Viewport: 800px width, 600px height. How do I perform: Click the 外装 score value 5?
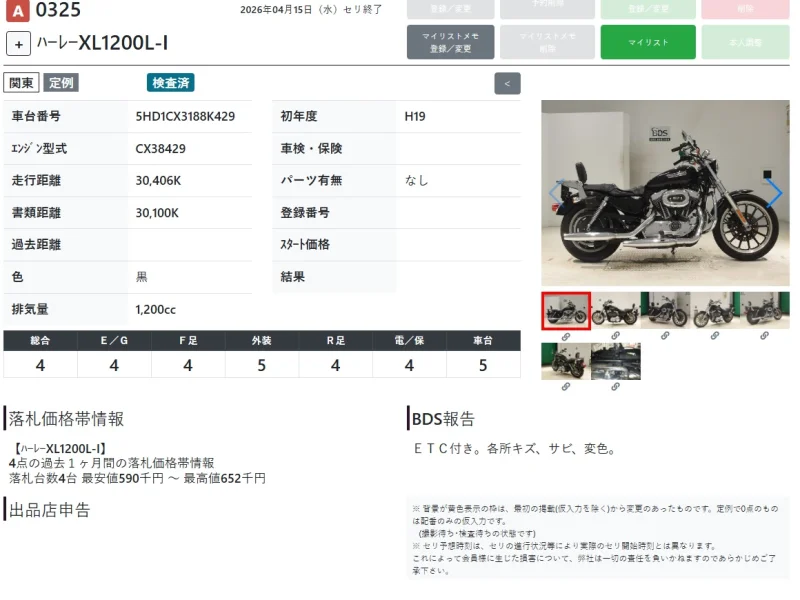pos(262,365)
